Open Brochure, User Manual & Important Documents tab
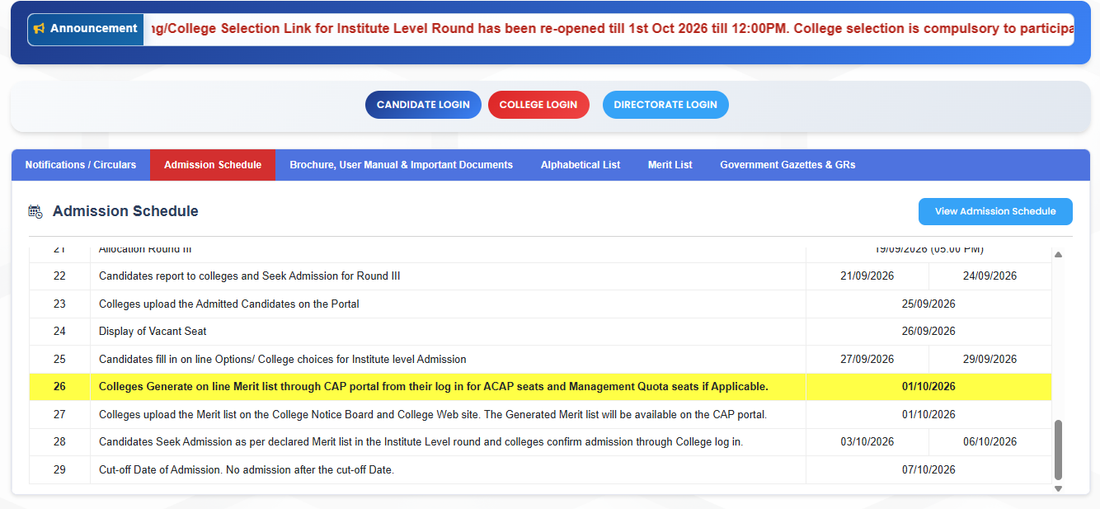The height and width of the screenshot is (509, 1100). [401, 165]
